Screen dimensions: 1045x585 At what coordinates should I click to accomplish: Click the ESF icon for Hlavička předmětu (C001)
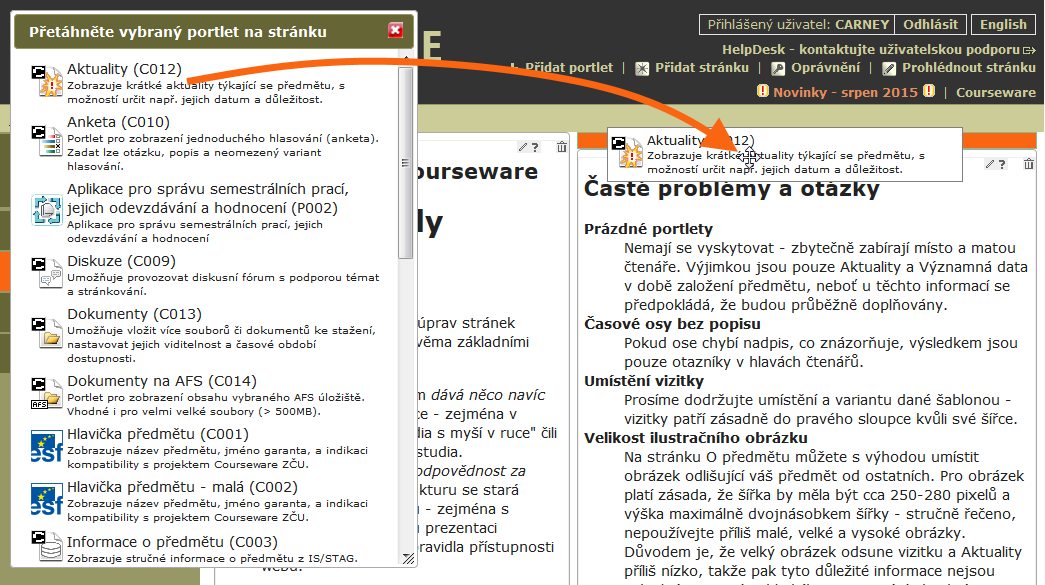click(47, 446)
